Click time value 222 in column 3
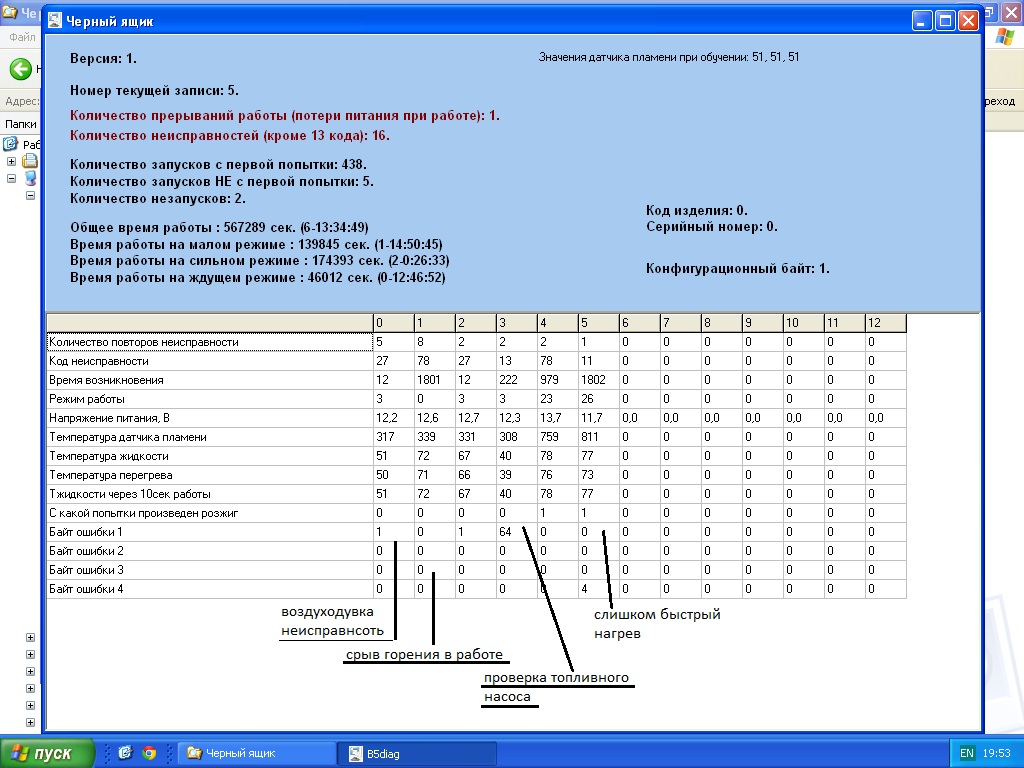This screenshot has width=1024, height=768. (x=517, y=380)
